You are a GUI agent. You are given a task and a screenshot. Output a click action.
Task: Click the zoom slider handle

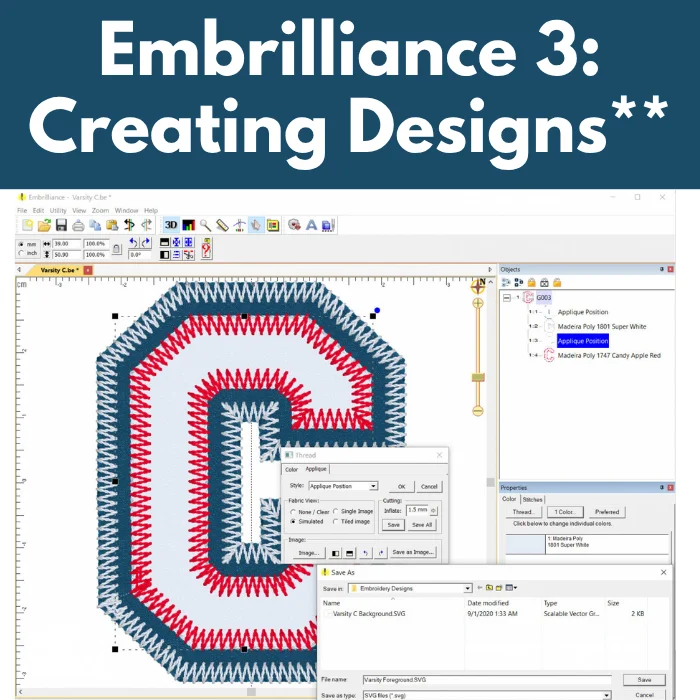478,378
